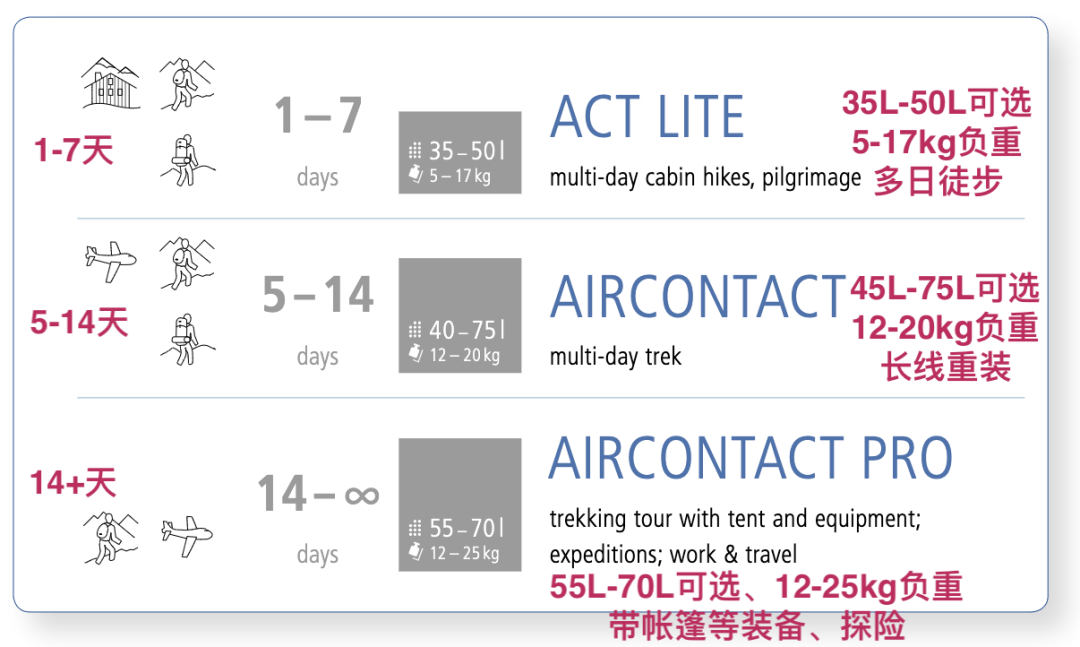The width and height of the screenshot is (1080, 647).
Task: Click the backpacker icon right of the 5-14天 label
Action: tap(183, 339)
